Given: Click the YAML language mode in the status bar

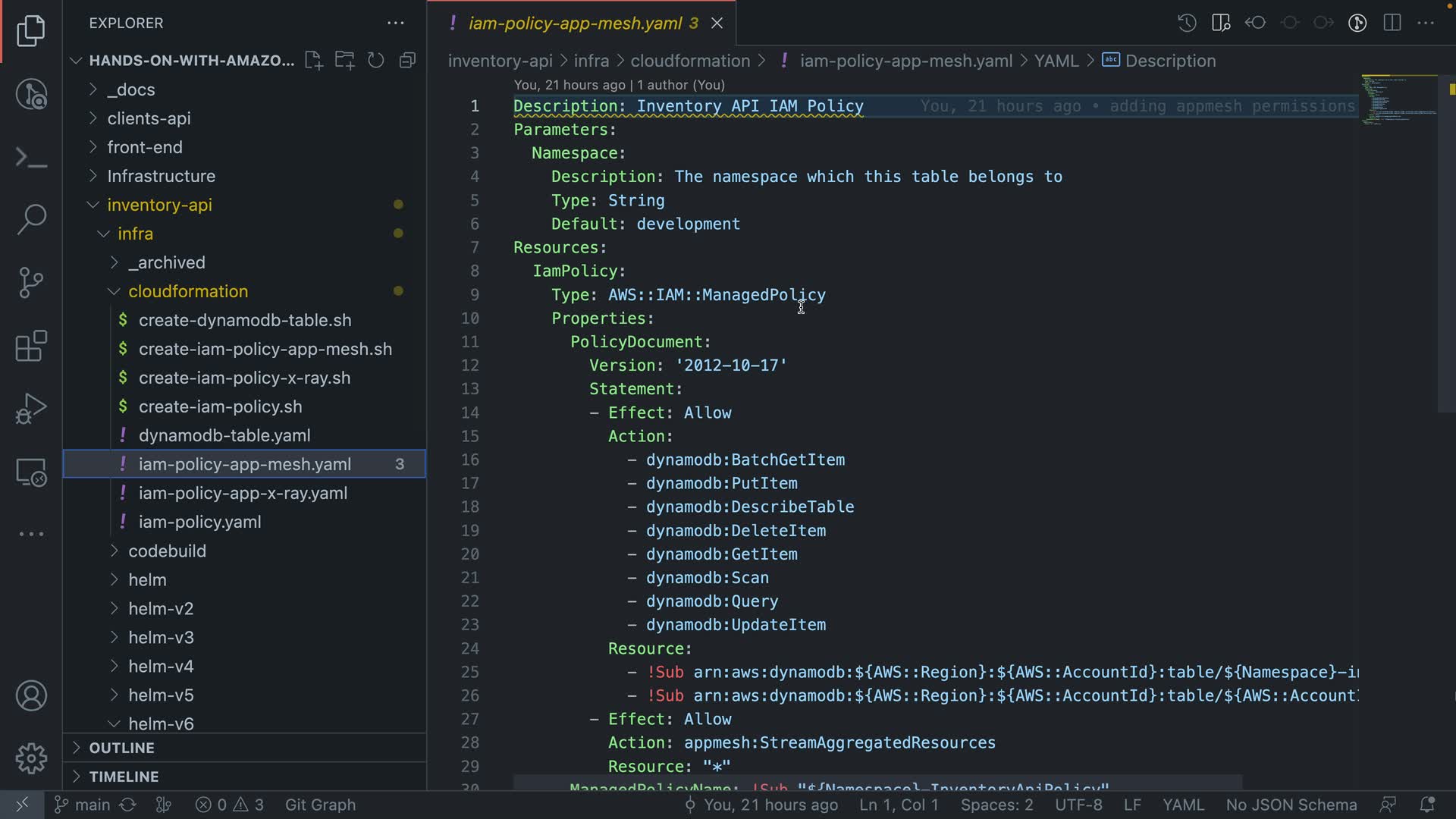Looking at the screenshot, I should [x=1183, y=805].
